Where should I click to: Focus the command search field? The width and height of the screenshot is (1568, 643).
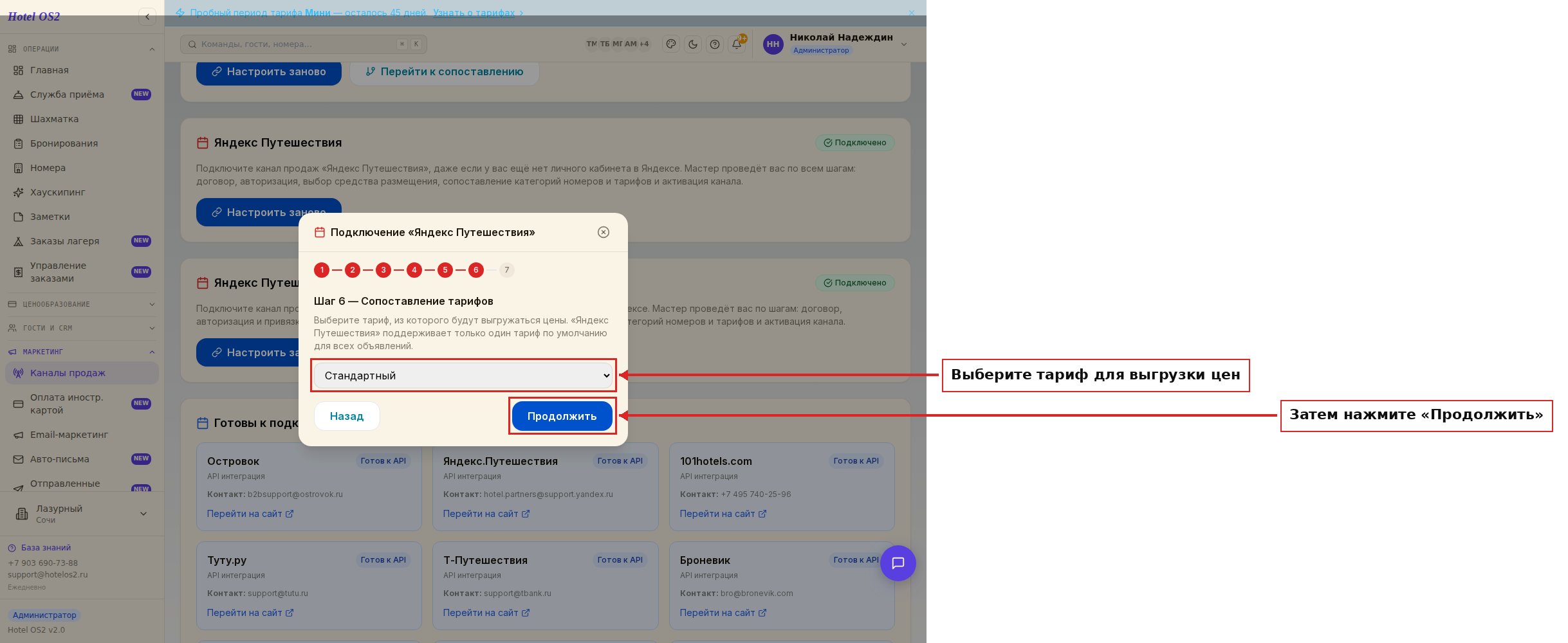pyautogui.click(x=304, y=44)
